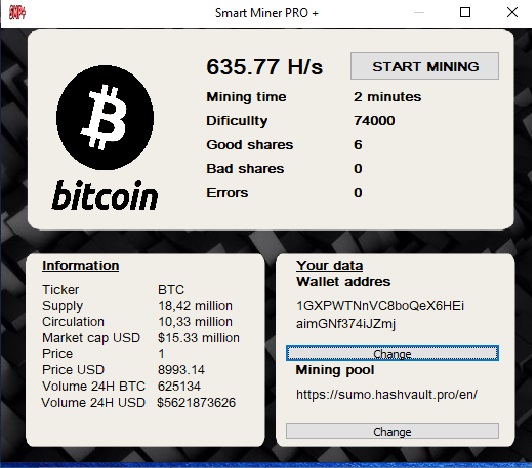Change the mining pool via the bottom Change button
The height and width of the screenshot is (468, 532).
click(392, 431)
